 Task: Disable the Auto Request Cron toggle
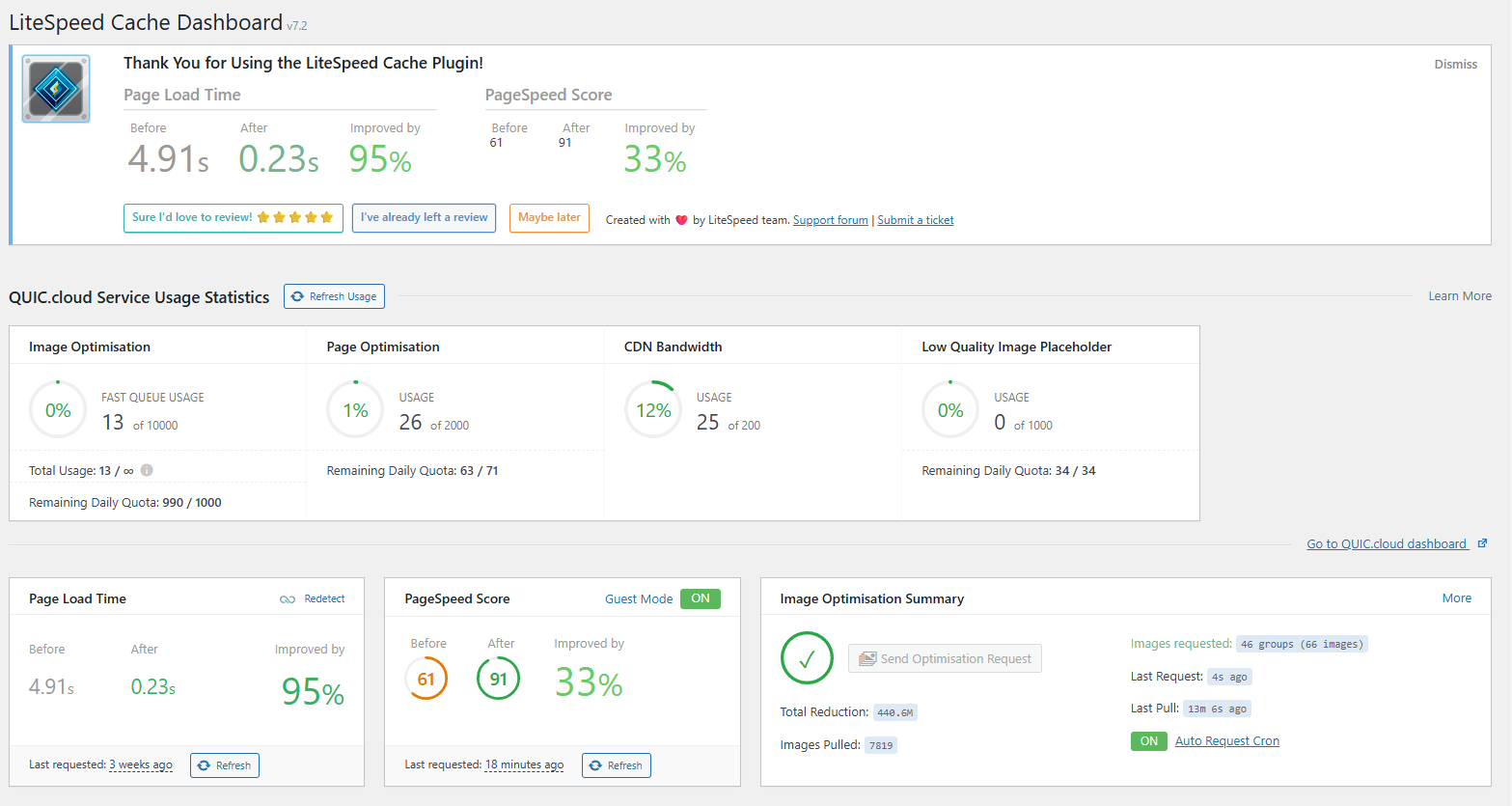point(1148,740)
